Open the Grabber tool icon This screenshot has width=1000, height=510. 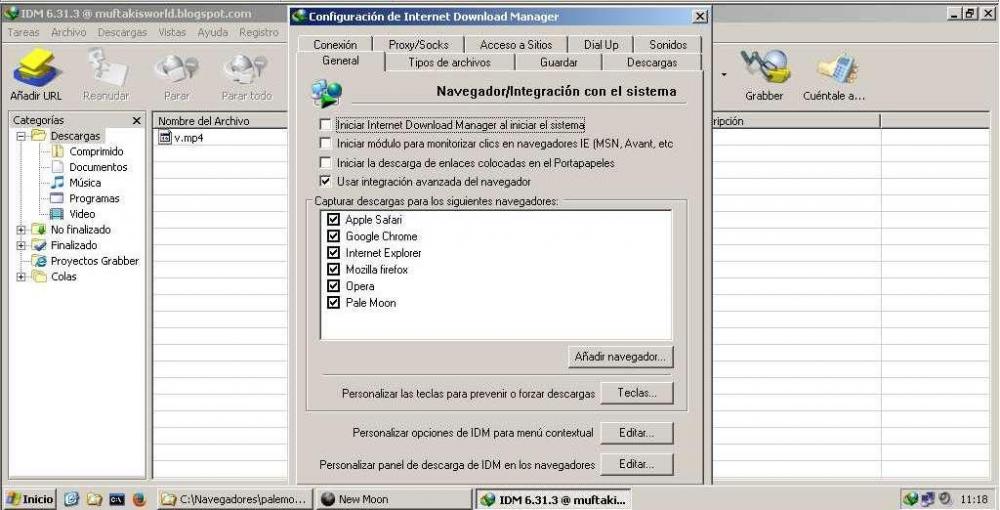[x=763, y=70]
